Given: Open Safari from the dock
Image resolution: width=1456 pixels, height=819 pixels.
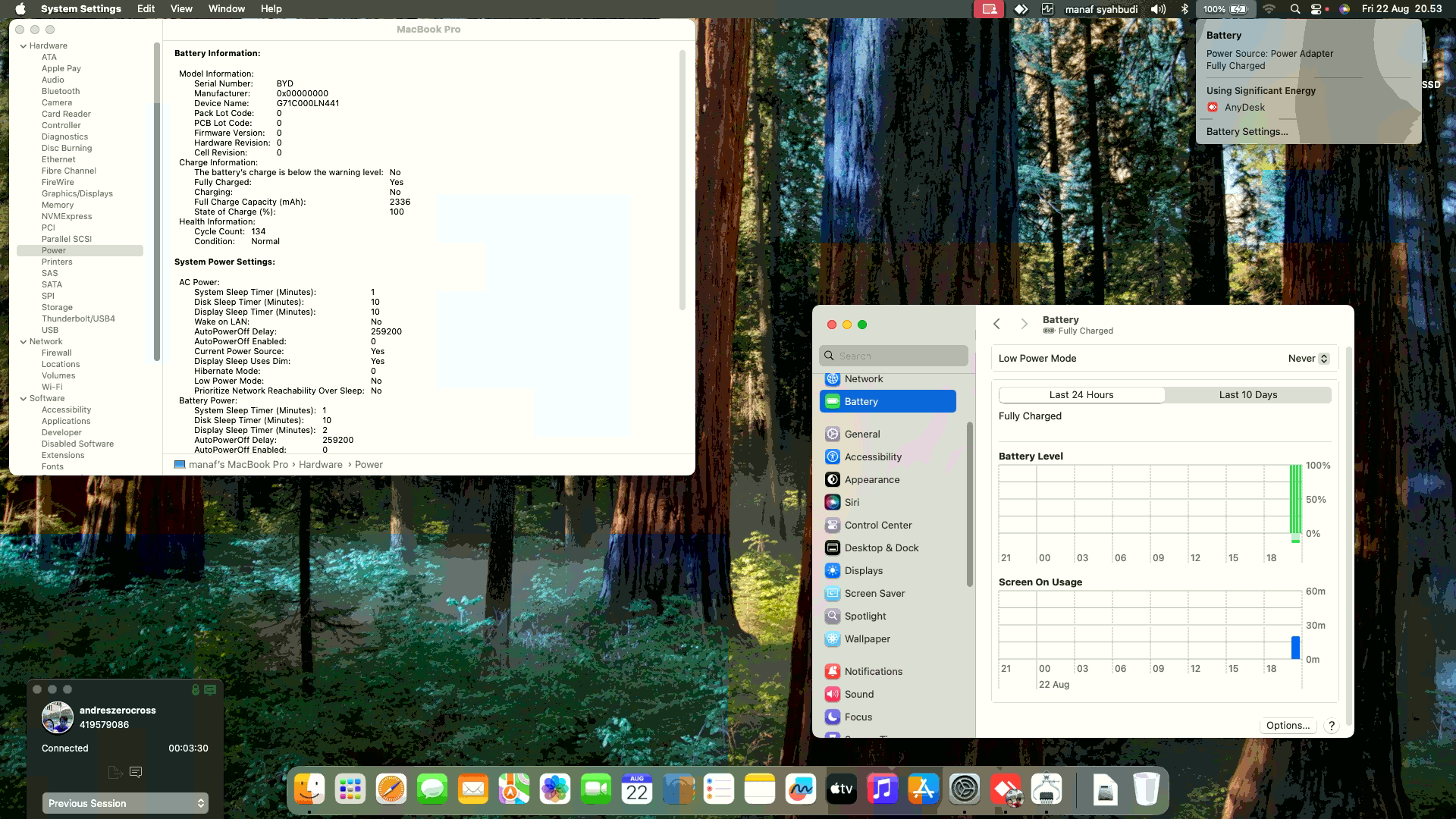Looking at the screenshot, I should tap(391, 789).
